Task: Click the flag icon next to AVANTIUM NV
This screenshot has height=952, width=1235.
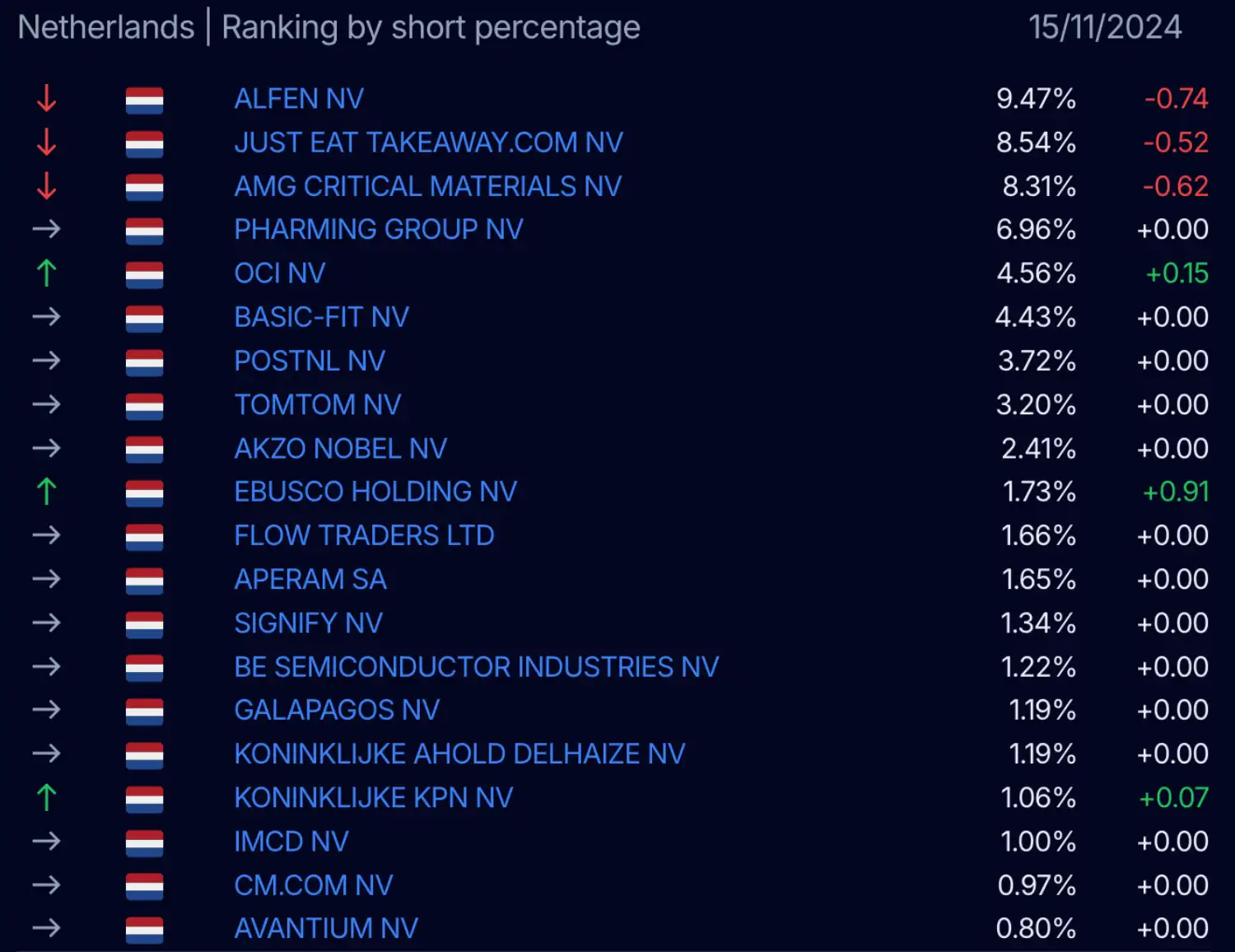Action: (x=144, y=930)
